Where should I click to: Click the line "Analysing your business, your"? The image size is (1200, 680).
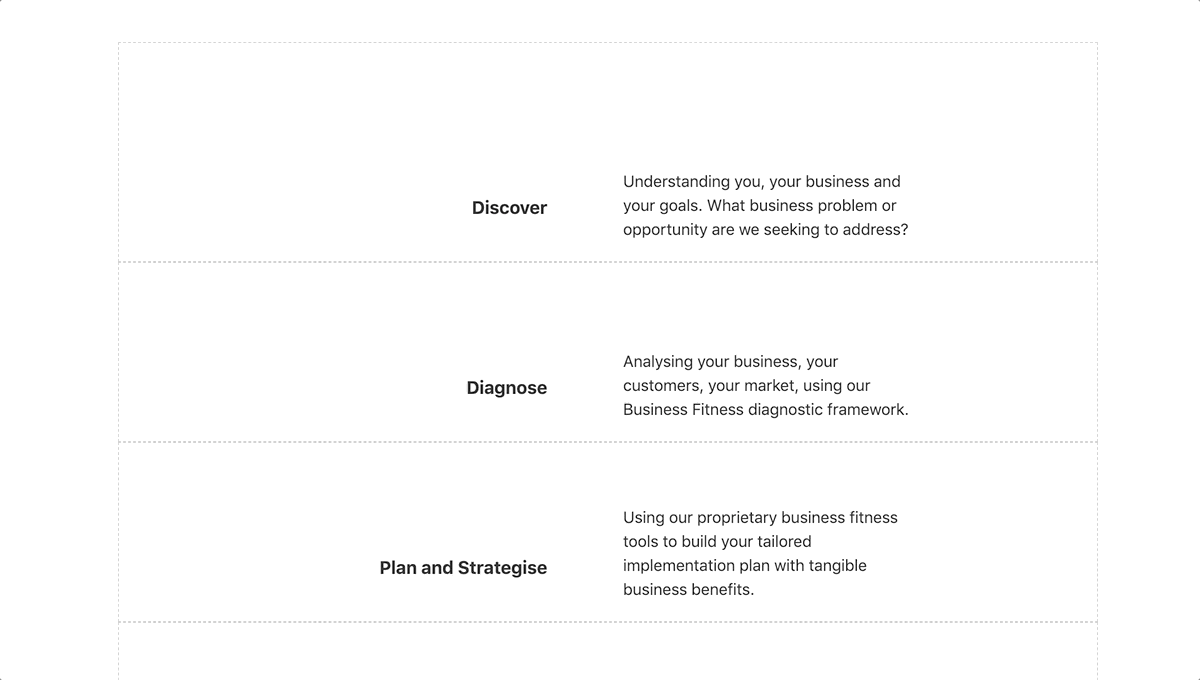click(730, 362)
